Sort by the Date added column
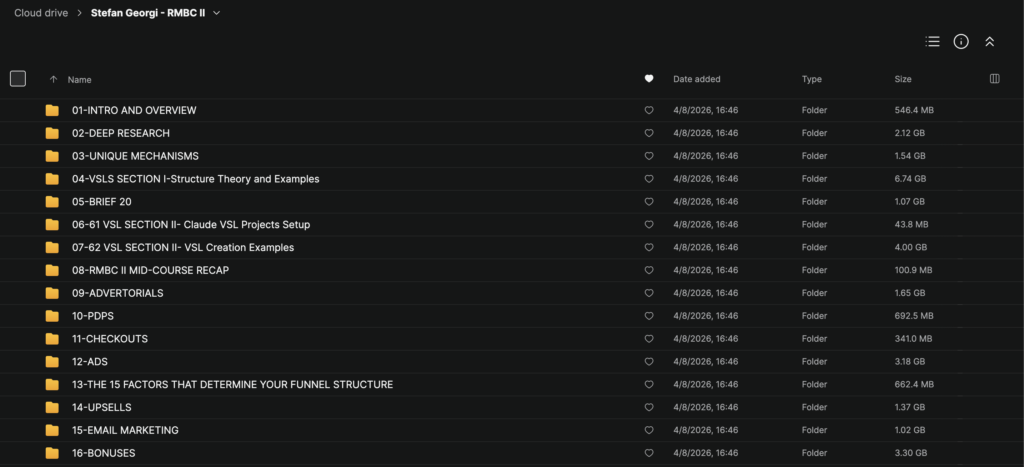1024x467 pixels. tap(696, 79)
